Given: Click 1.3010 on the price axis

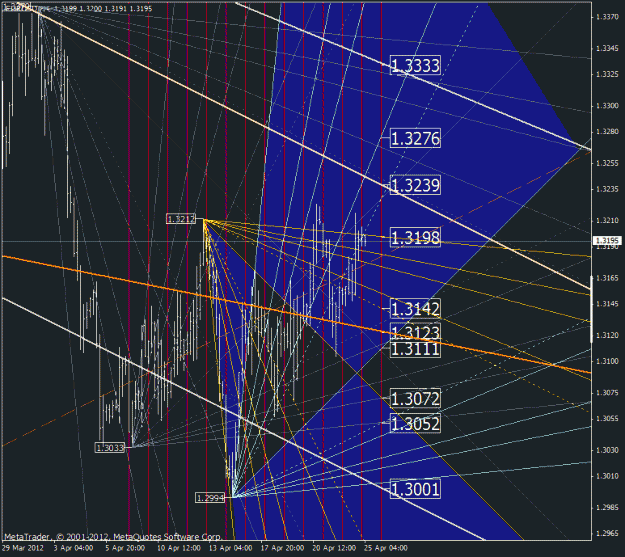Looking at the screenshot, I should point(607,476).
